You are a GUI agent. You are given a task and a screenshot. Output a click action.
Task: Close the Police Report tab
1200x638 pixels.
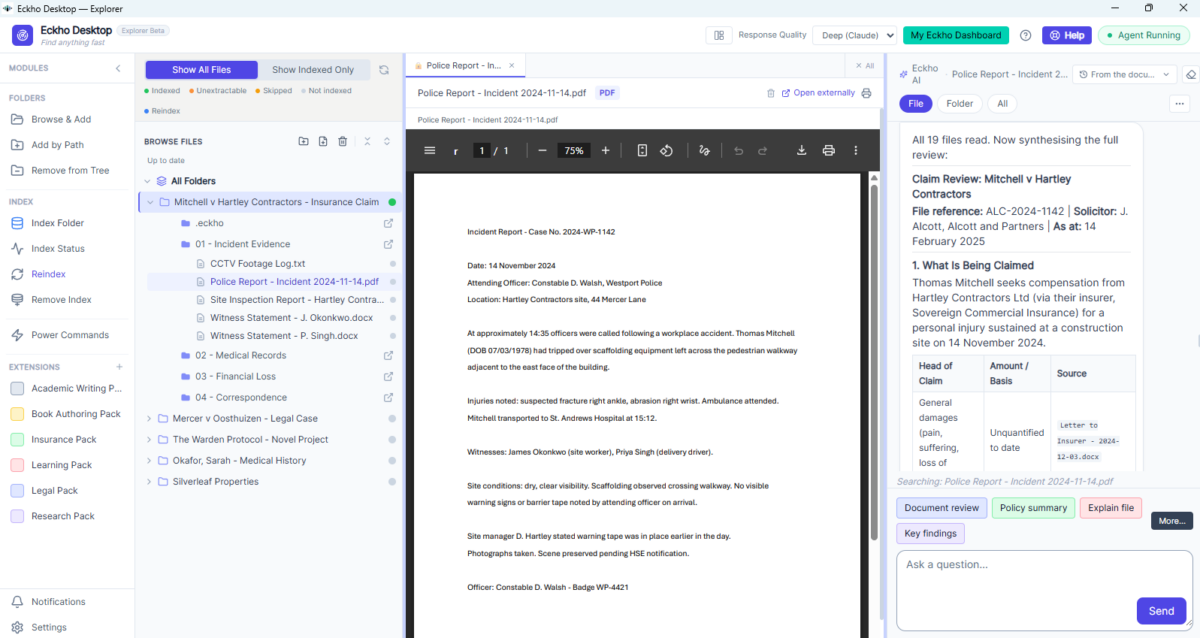(512, 65)
